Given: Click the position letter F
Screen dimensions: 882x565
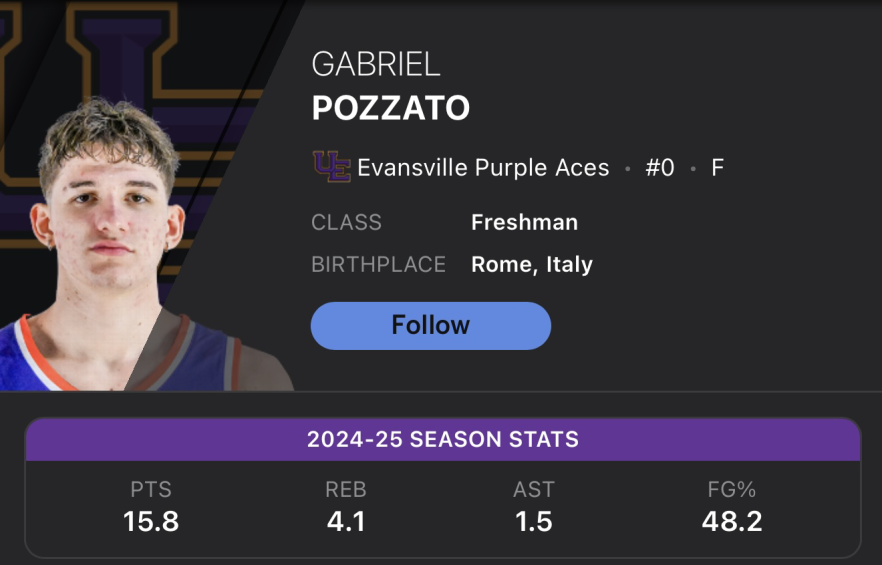Looking at the screenshot, I should coord(717,168).
